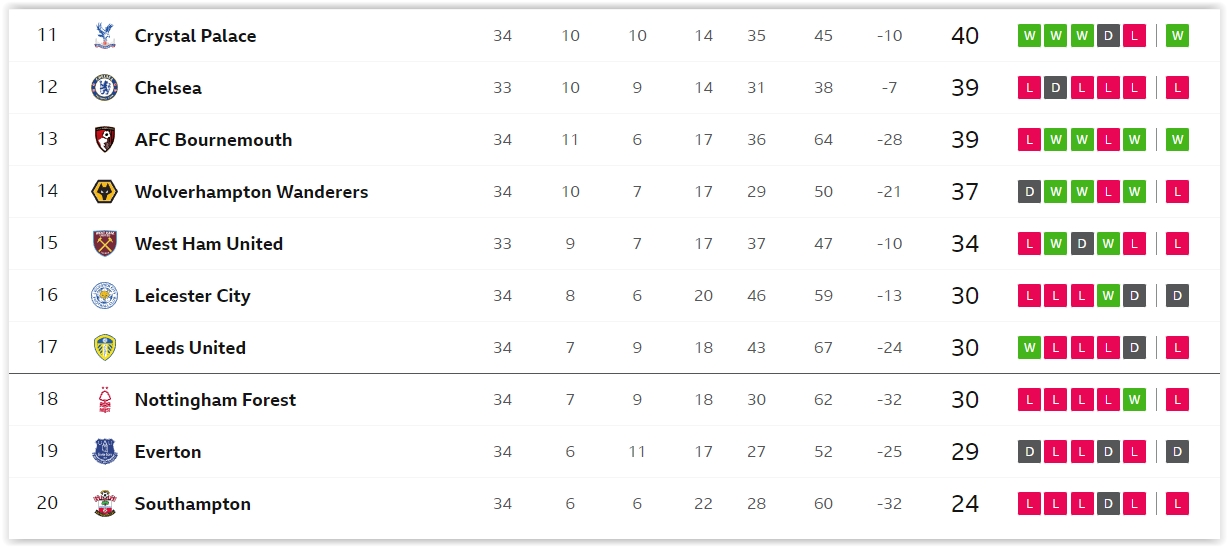This screenshot has width=1228, height=547.
Task: Click the Wolverhampton Wanderers wolf crest
Action: coord(104,192)
